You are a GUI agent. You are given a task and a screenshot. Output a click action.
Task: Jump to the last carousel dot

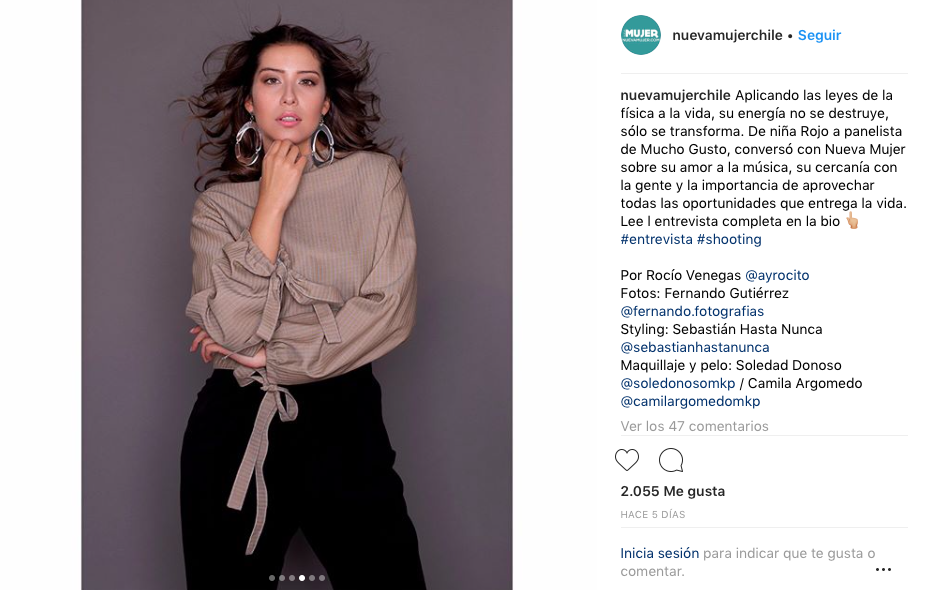click(x=322, y=578)
